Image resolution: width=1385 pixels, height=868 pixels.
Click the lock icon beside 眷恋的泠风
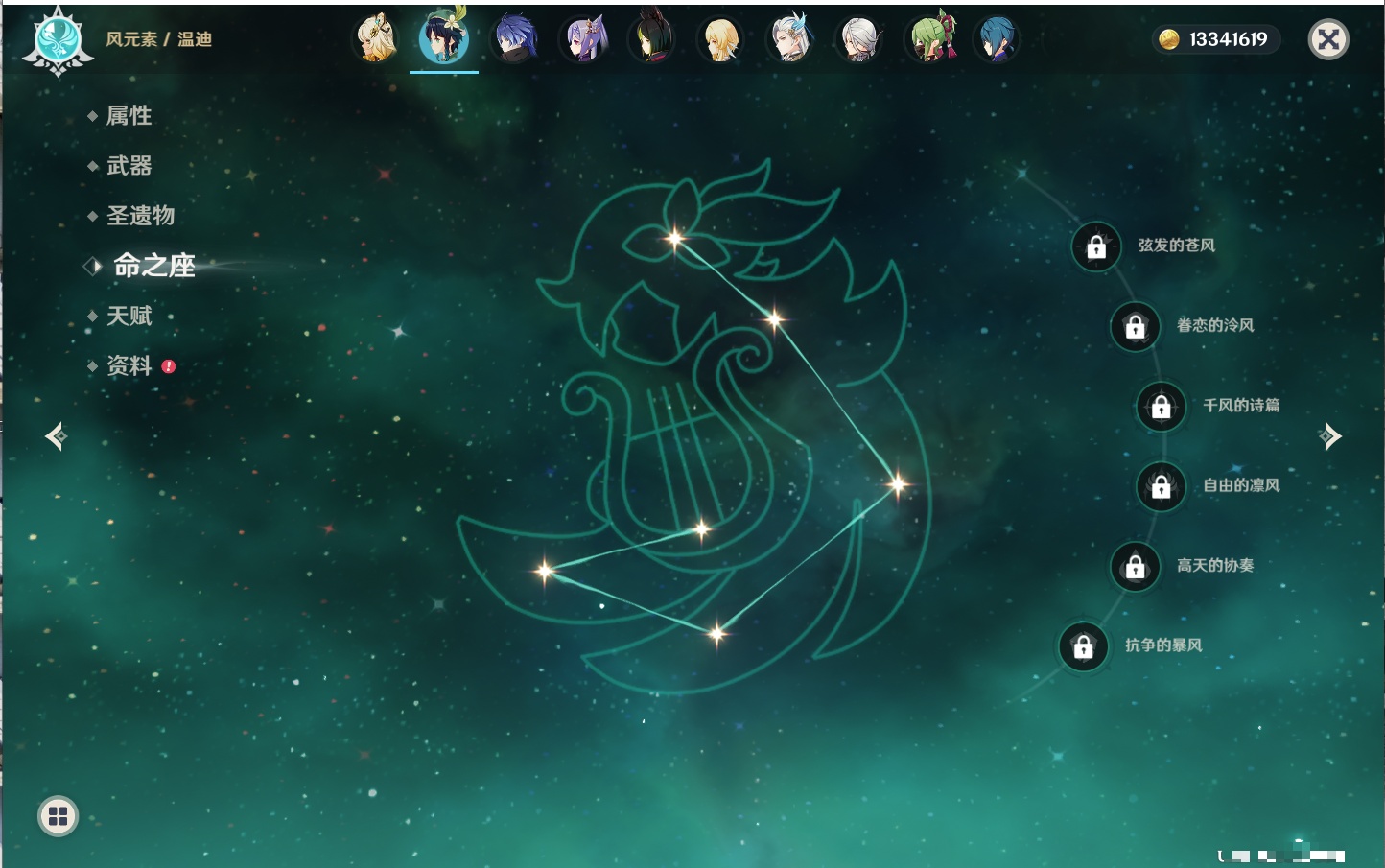pyautogui.click(x=1135, y=327)
